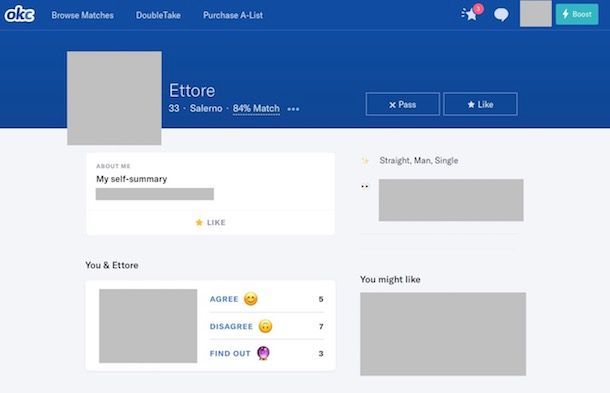610x393 pixels.
Task: View FIND OUT questions row
Action: click(266, 353)
